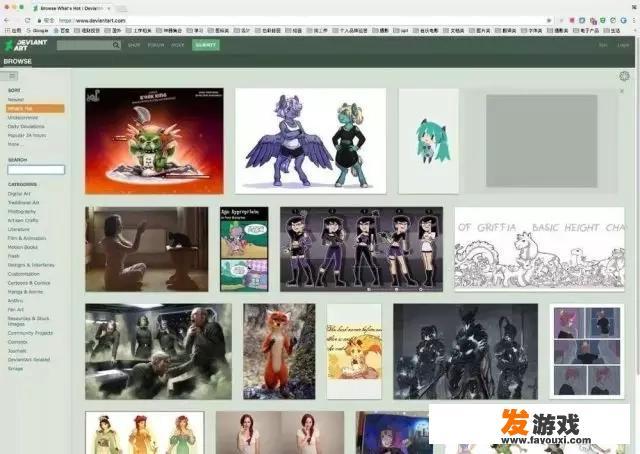Open the red fox figure thumbnail

point(279,352)
